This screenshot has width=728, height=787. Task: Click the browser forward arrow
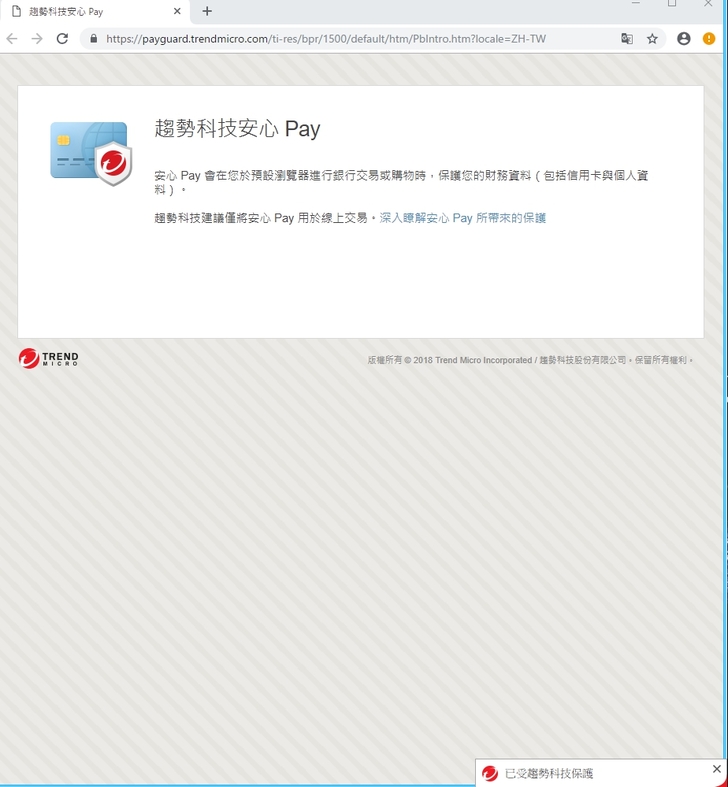pyautogui.click(x=37, y=39)
